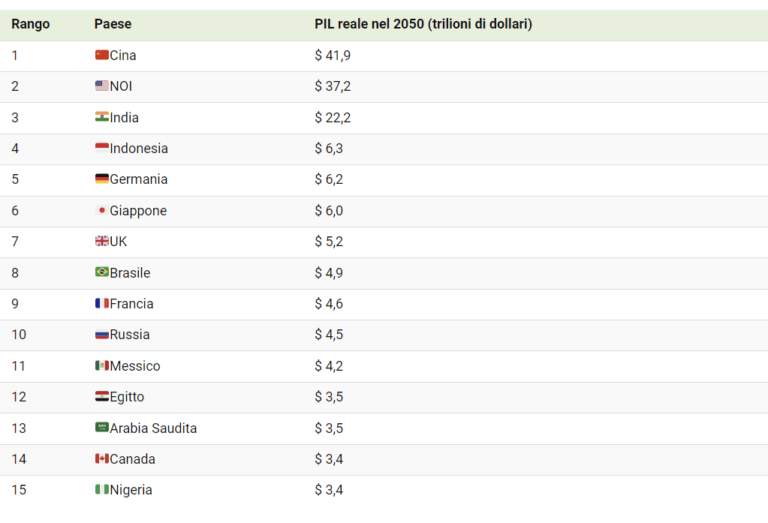The height and width of the screenshot is (523, 768).
Task: Click the Egypt flag icon
Action: click(x=102, y=396)
